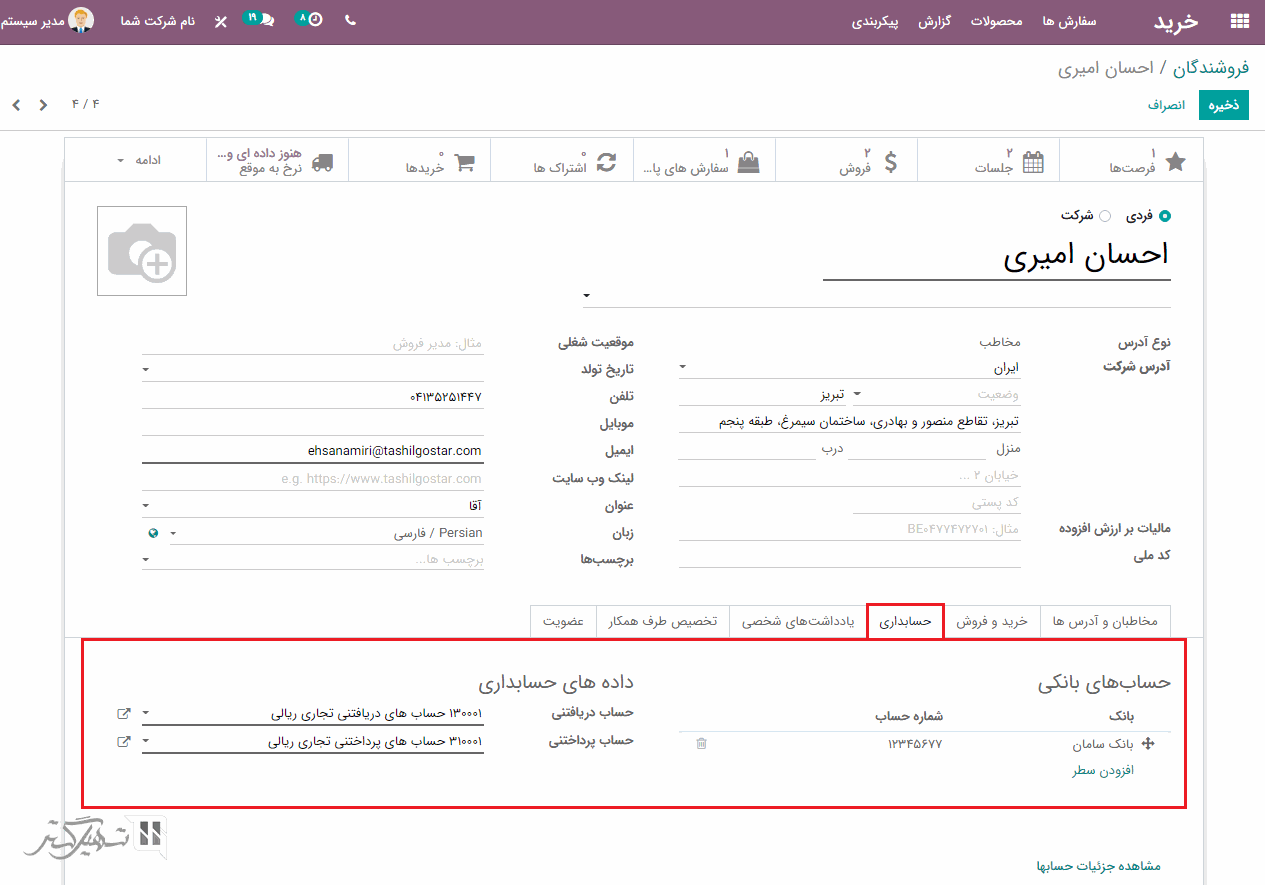This screenshot has width=1265, height=885.
Task: Open the apps grid menu icon
Action: (x=1240, y=21)
